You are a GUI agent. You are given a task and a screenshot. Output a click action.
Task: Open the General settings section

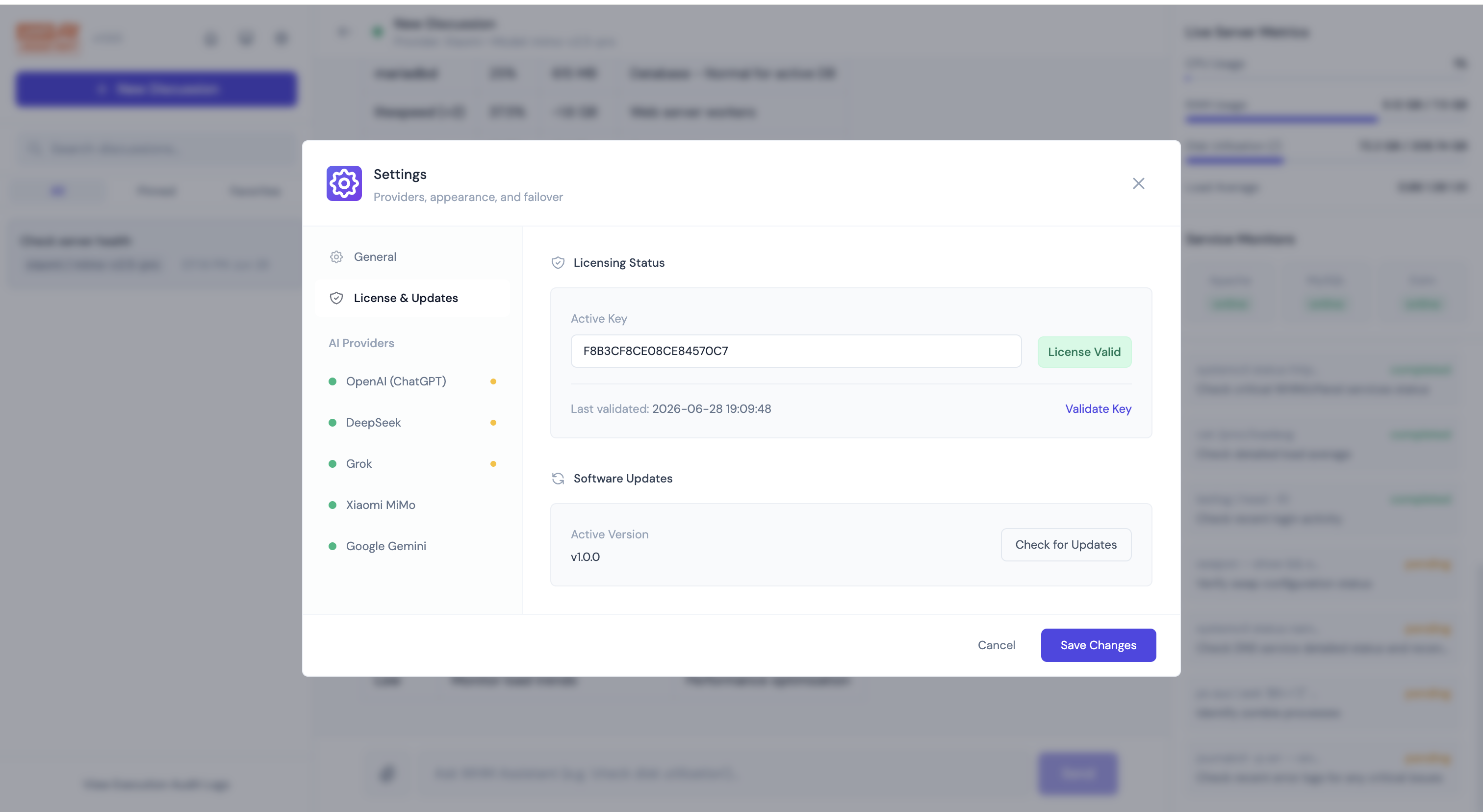pyautogui.click(x=412, y=256)
